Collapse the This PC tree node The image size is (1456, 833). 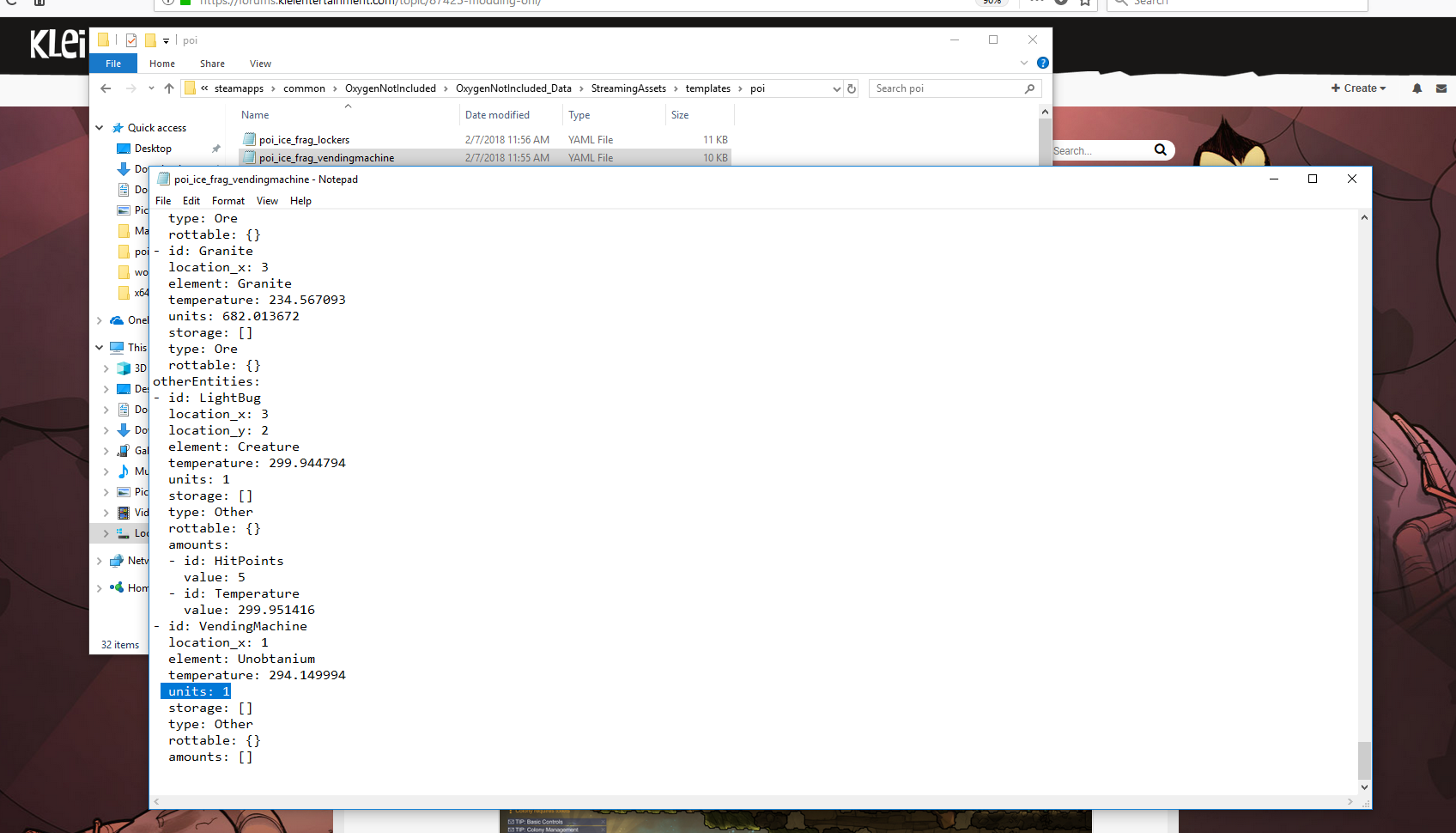click(x=100, y=348)
